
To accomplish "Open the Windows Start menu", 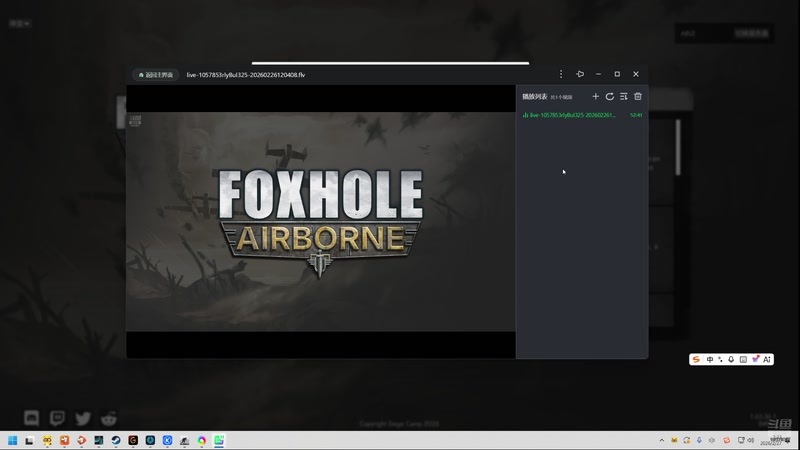I will pyautogui.click(x=13, y=440).
